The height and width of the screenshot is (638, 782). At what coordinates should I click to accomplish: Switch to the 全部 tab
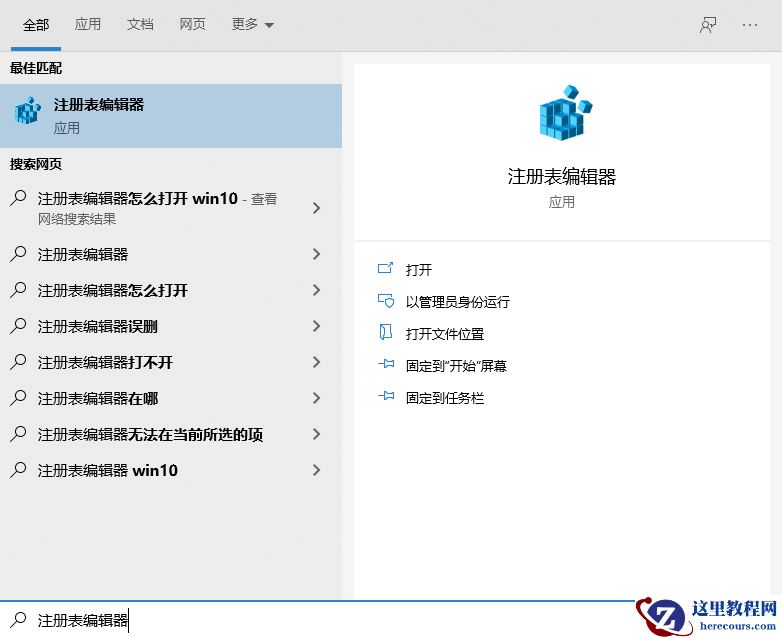pyautogui.click(x=36, y=24)
